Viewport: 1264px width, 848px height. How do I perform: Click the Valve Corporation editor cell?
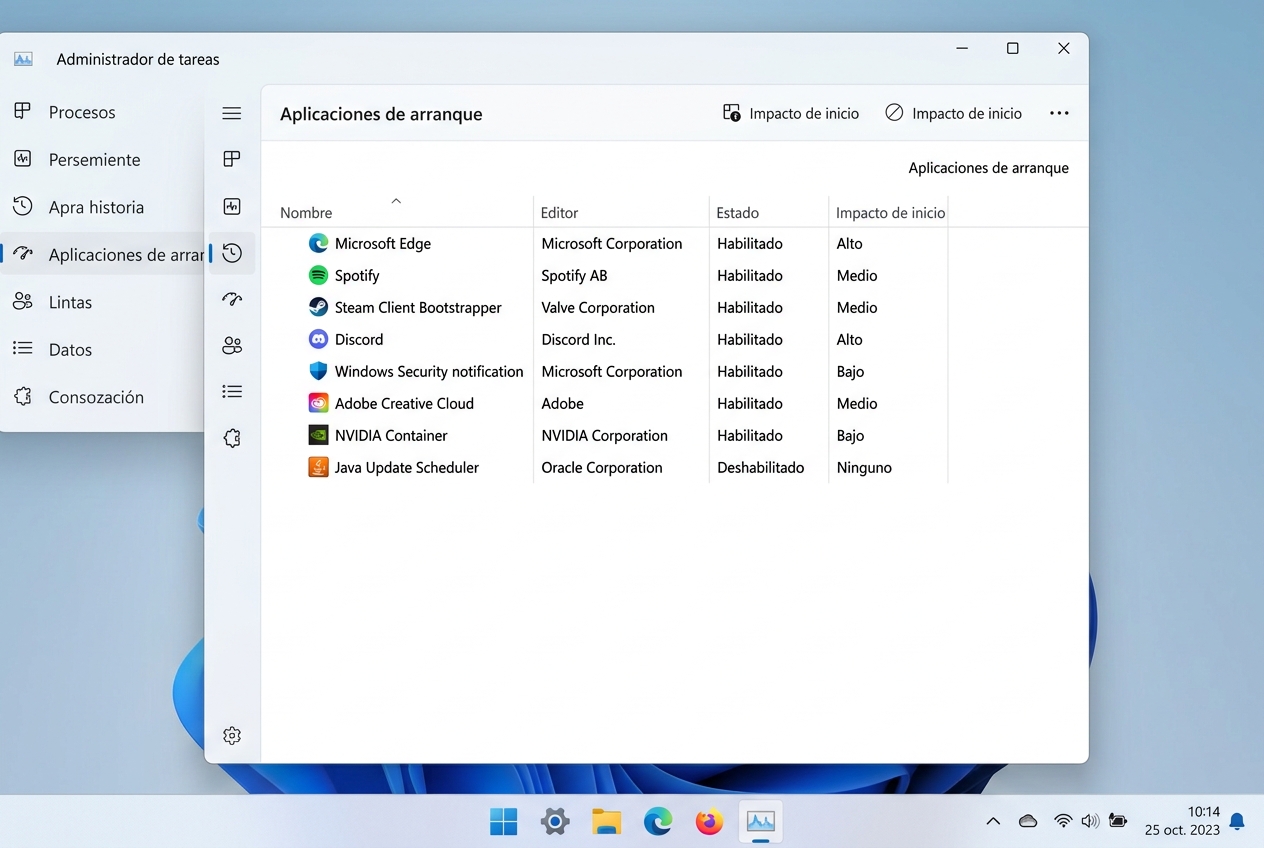(x=598, y=307)
